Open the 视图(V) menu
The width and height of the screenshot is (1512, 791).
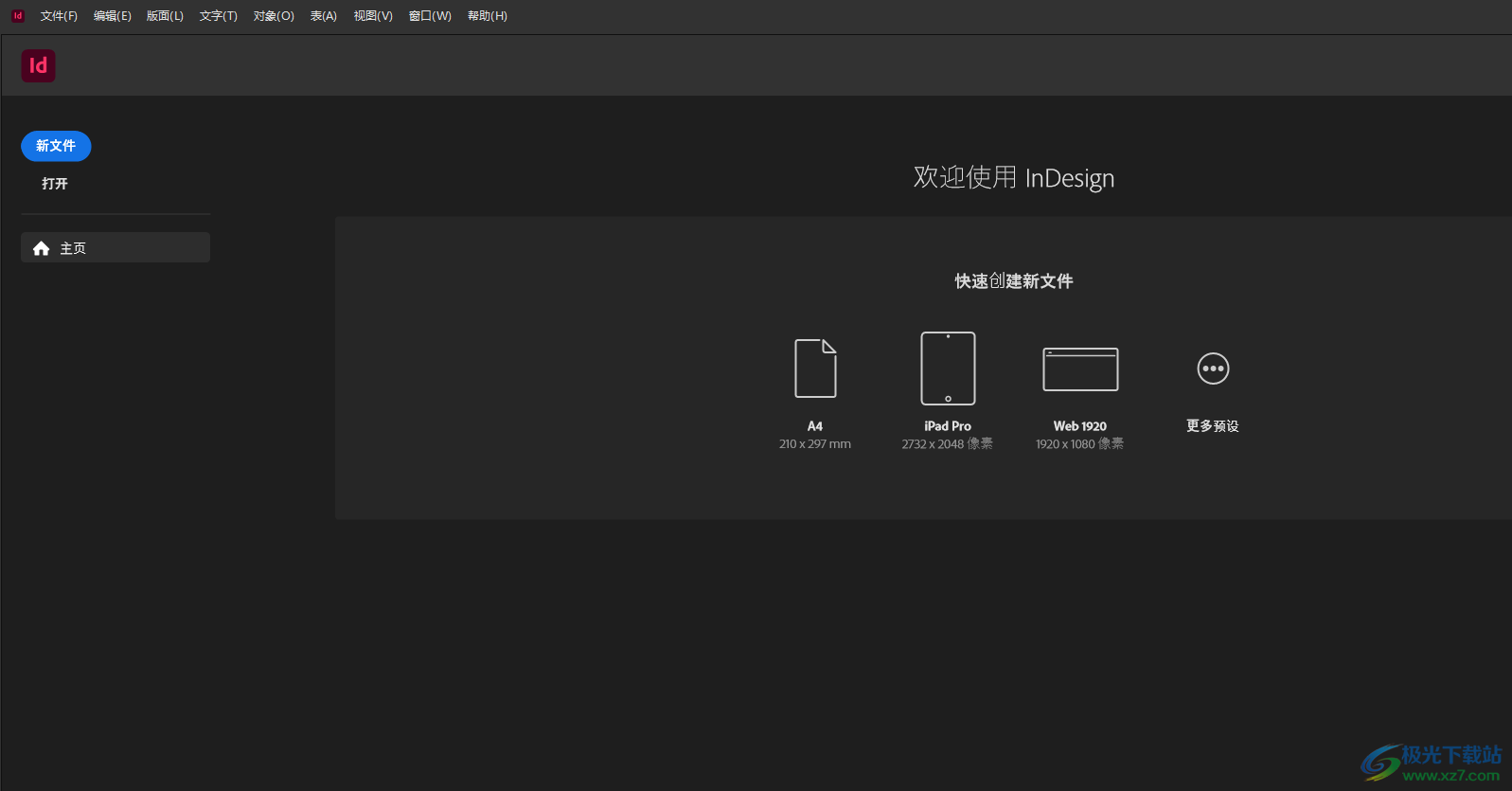(x=373, y=16)
